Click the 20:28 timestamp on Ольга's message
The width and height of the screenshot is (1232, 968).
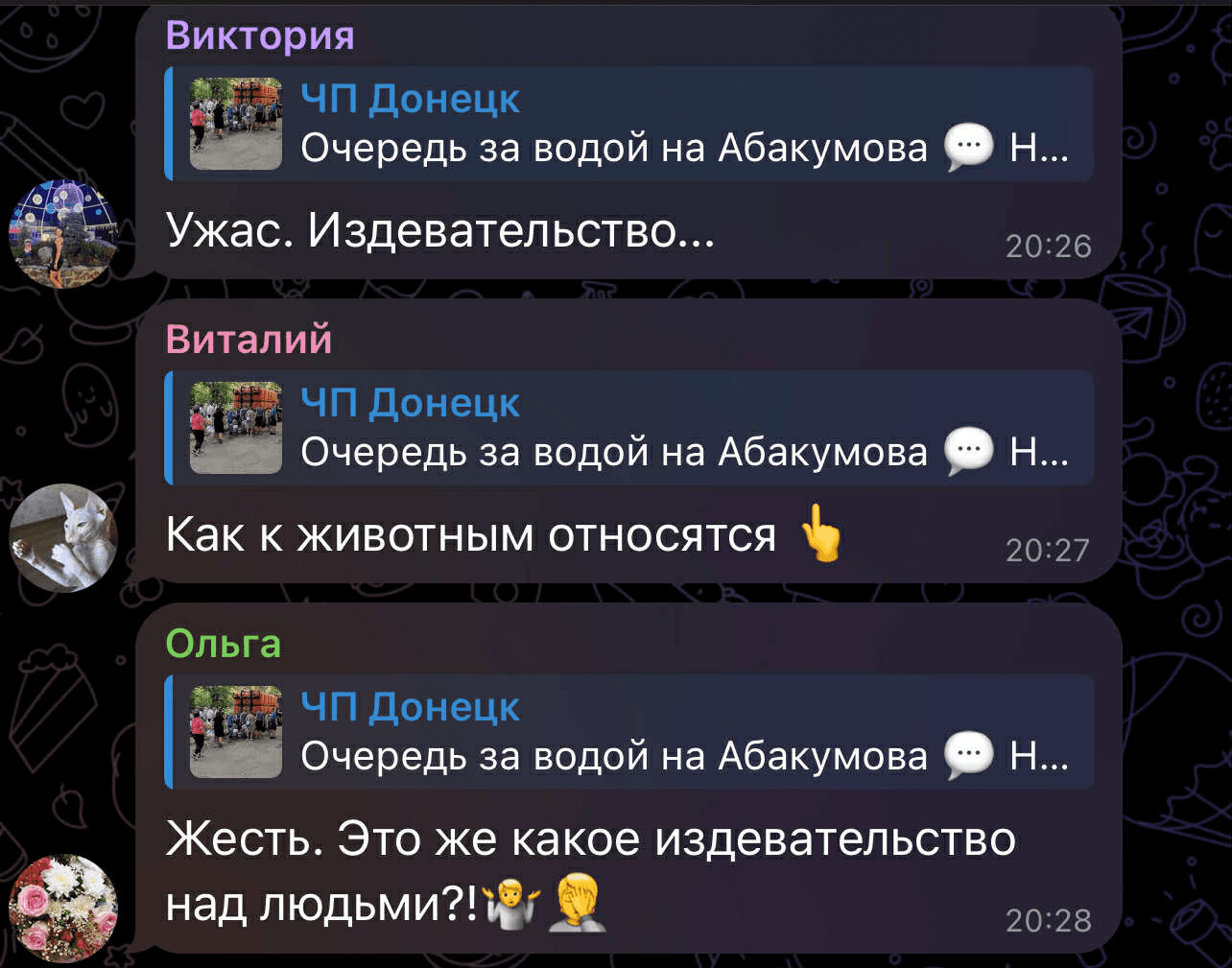1048,921
